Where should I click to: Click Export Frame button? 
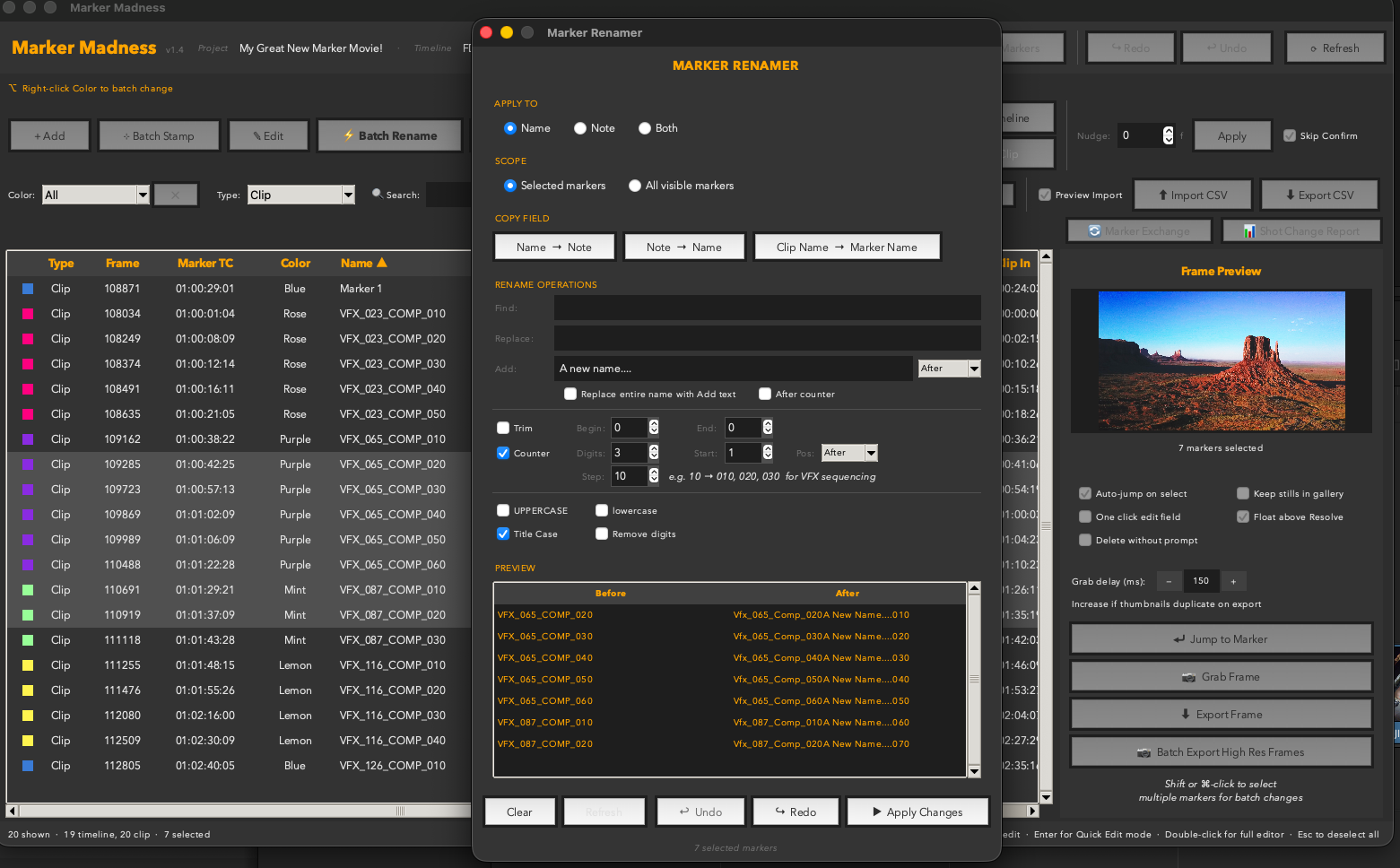coord(1221,714)
